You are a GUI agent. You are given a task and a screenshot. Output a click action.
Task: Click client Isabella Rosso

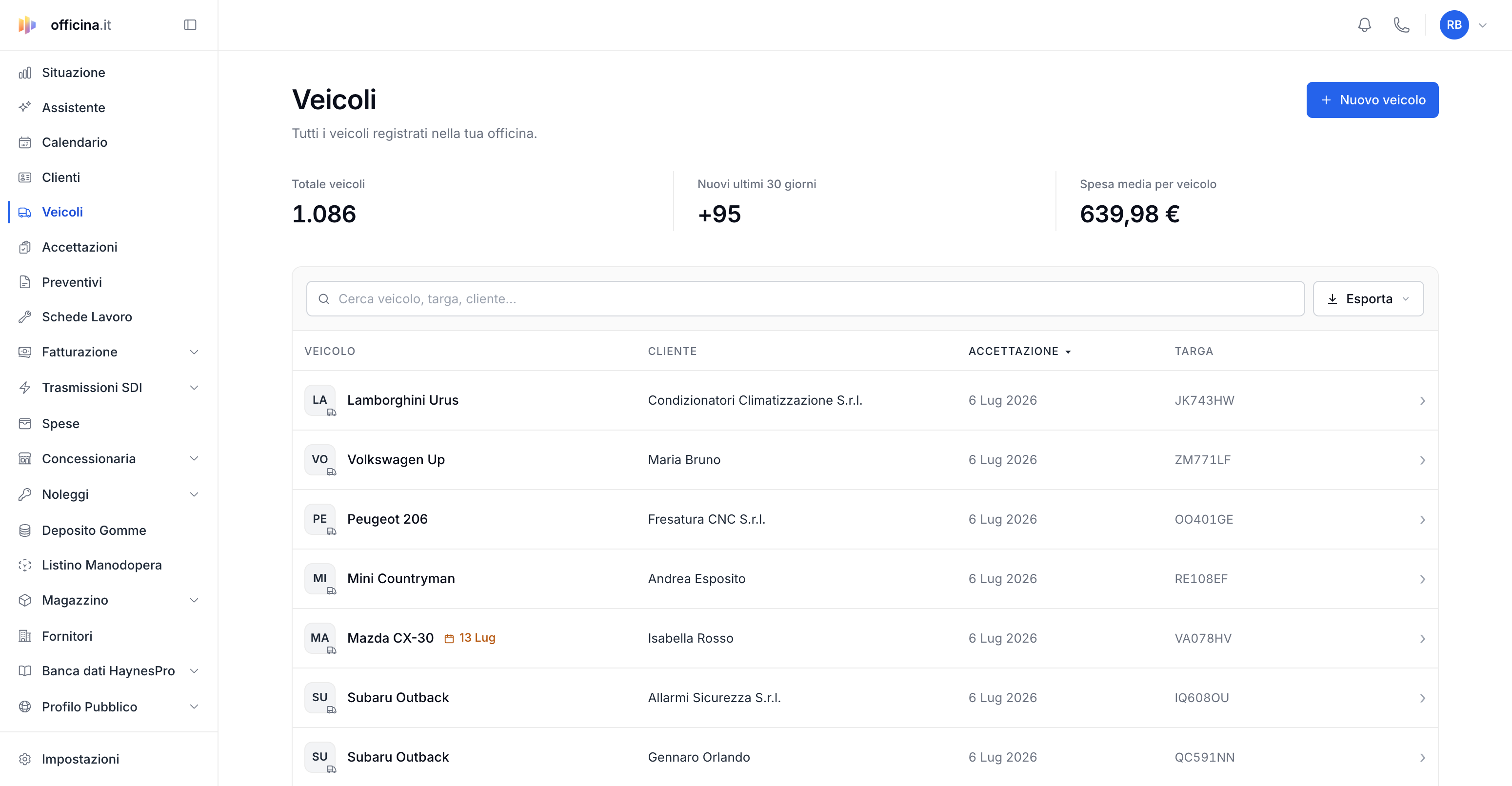[x=690, y=638]
